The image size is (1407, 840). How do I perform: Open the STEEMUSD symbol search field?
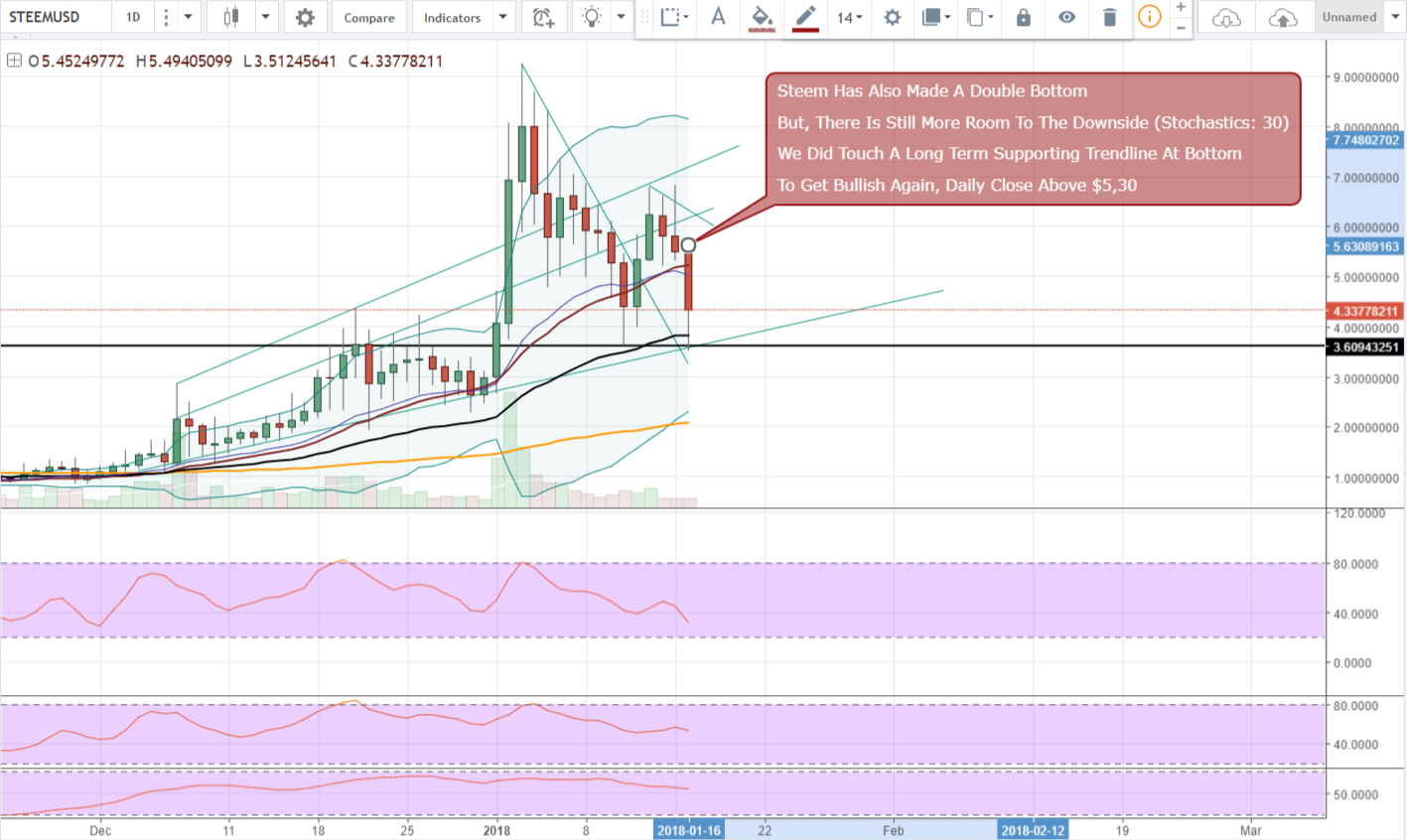click(x=55, y=17)
